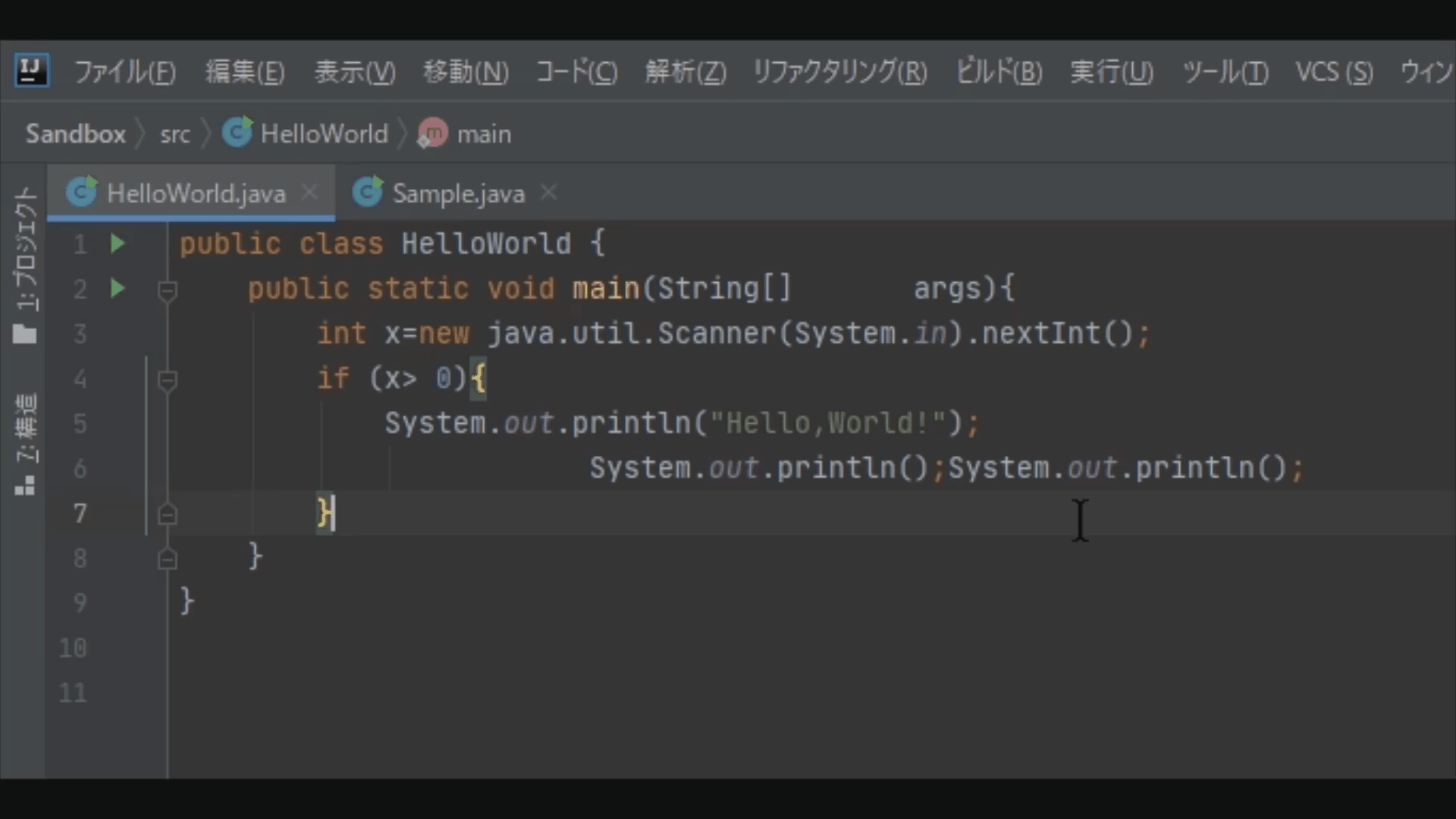Click fold end marker on line 8
Viewport: 1456px width, 819px height.
(x=168, y=560)
